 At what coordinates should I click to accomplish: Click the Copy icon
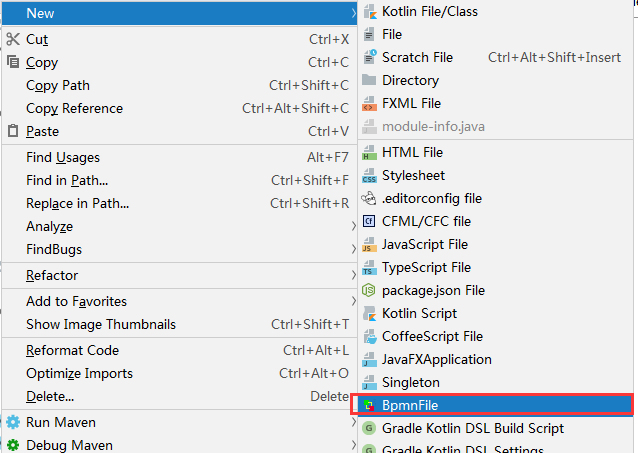coord(13,62)
